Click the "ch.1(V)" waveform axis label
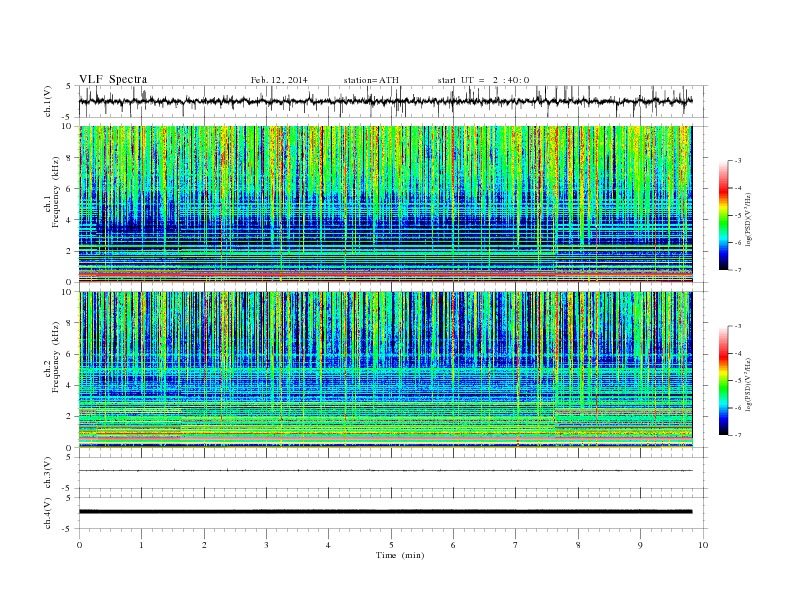The width and height of the screenshot is (792, 612). point(48,101)
